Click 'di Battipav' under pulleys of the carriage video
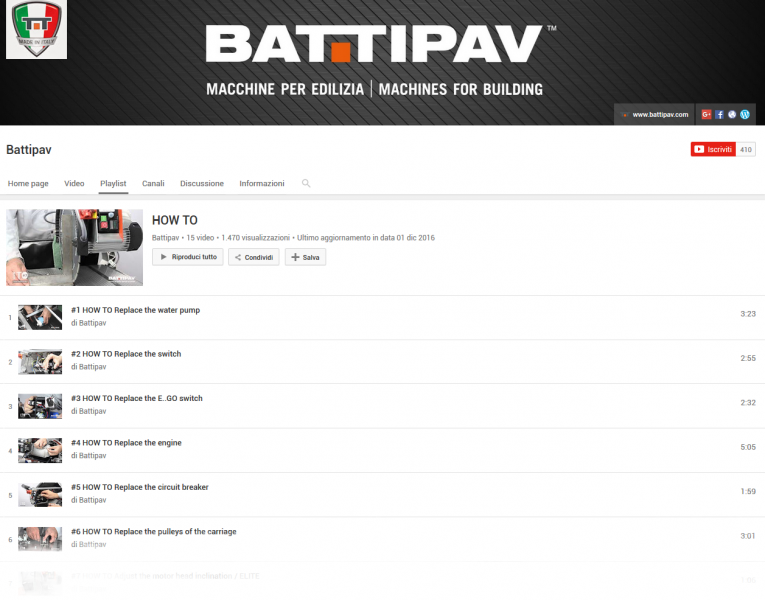 tap(88, 544)
